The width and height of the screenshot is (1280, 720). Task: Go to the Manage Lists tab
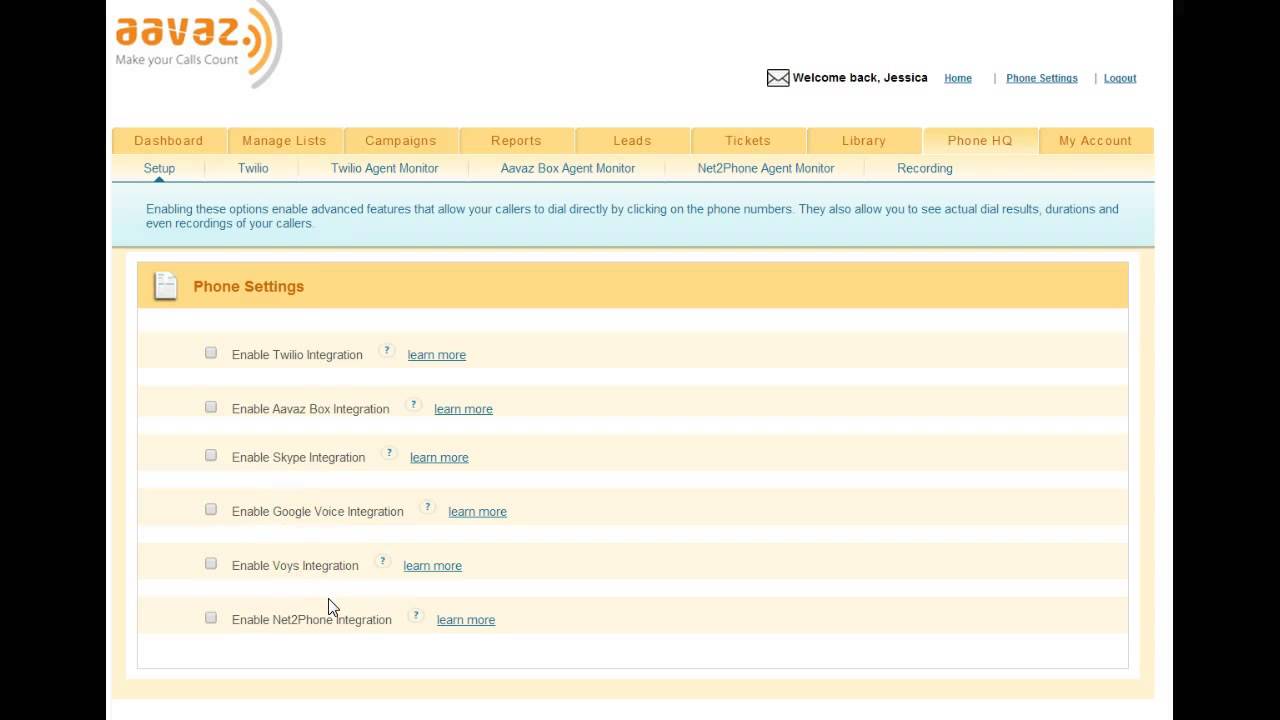click(x=284, y=141)
